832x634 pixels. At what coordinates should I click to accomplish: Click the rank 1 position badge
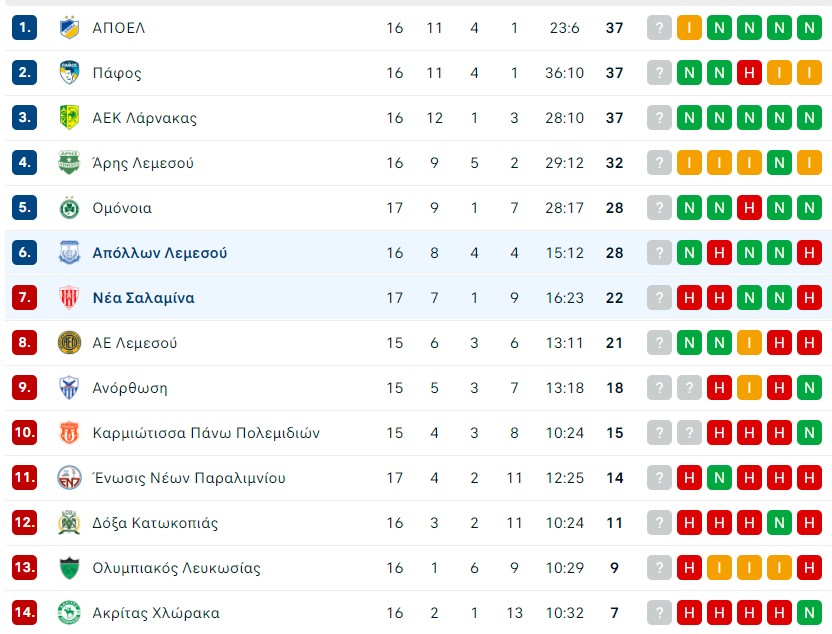pyautogui.click(x=24, y=28)
